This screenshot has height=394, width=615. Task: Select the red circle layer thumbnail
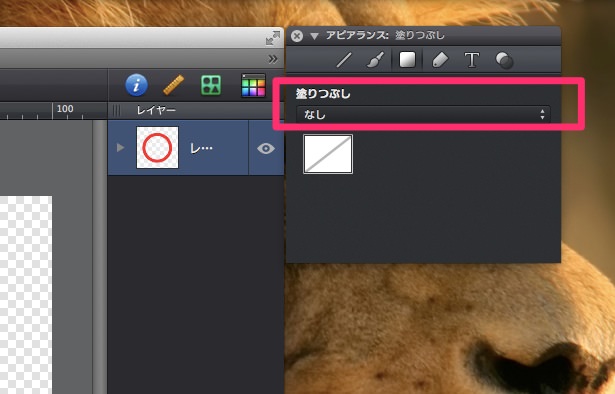coord(157,147)
